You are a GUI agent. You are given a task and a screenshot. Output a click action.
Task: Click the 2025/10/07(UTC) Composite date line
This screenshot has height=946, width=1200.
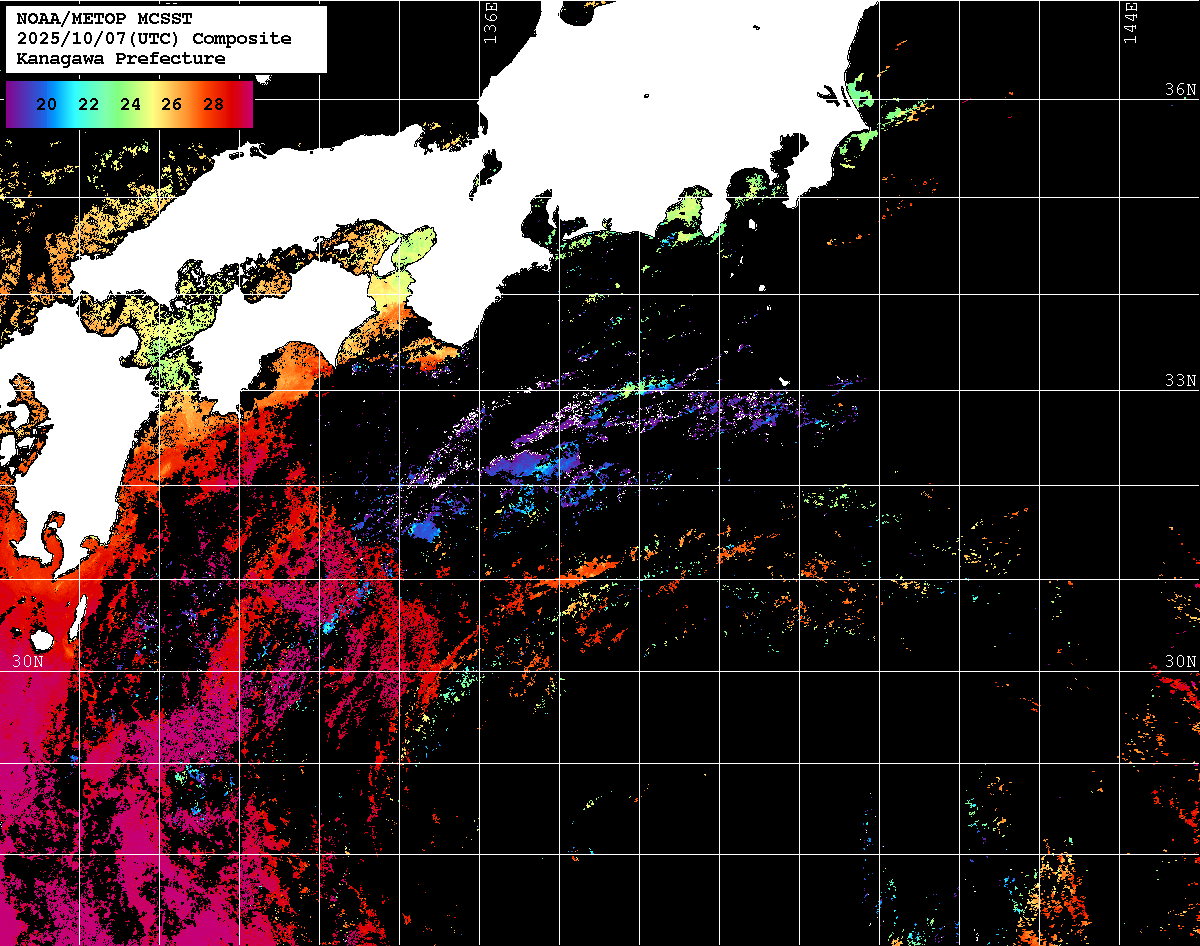(154, 39)
